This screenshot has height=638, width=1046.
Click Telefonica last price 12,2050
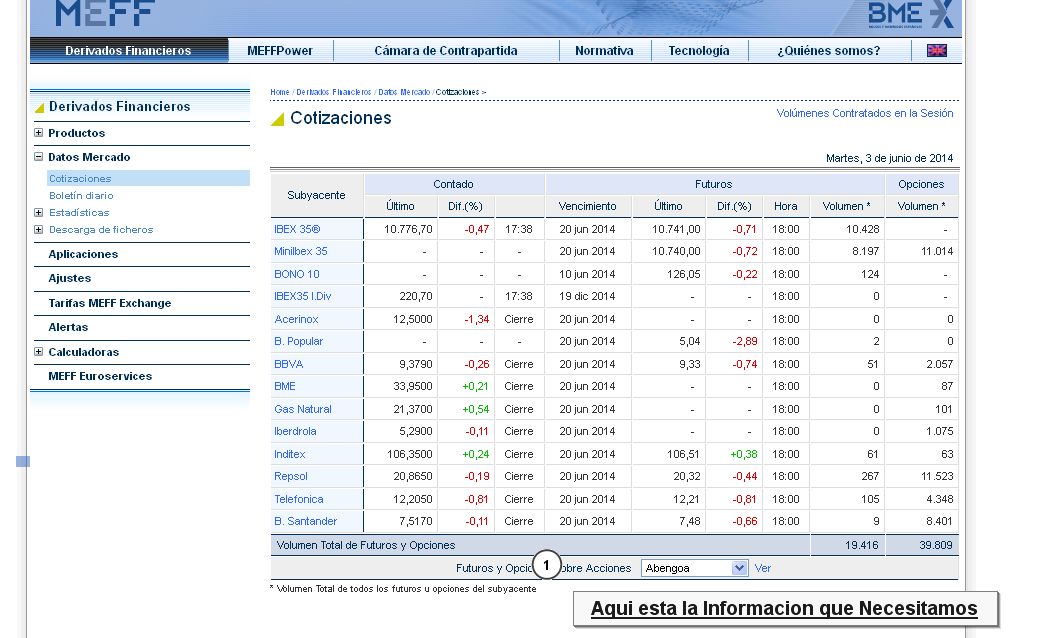[412, 499]
